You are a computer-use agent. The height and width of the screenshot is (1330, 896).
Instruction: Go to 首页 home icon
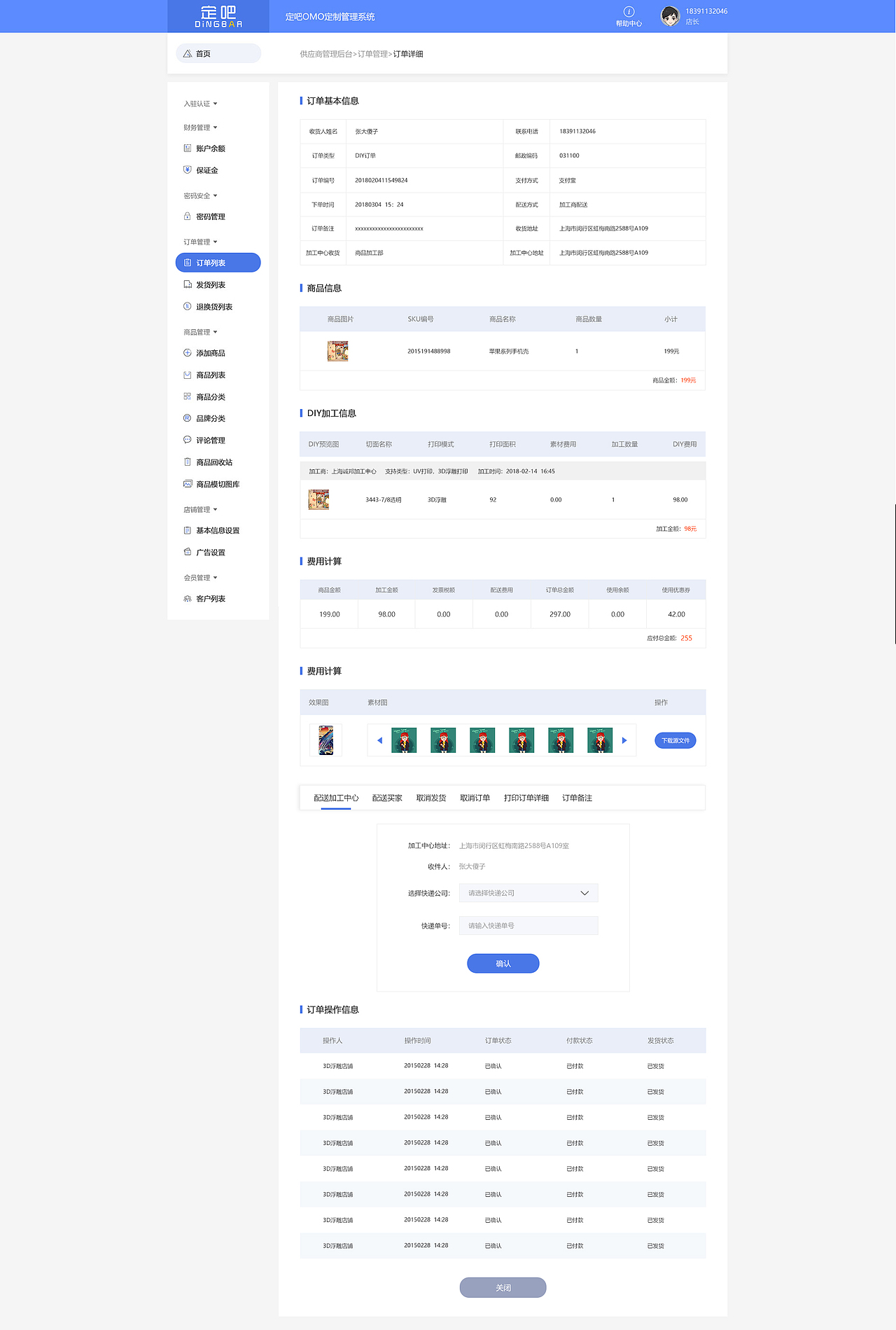pyautogui.click(x=188, y=54)
